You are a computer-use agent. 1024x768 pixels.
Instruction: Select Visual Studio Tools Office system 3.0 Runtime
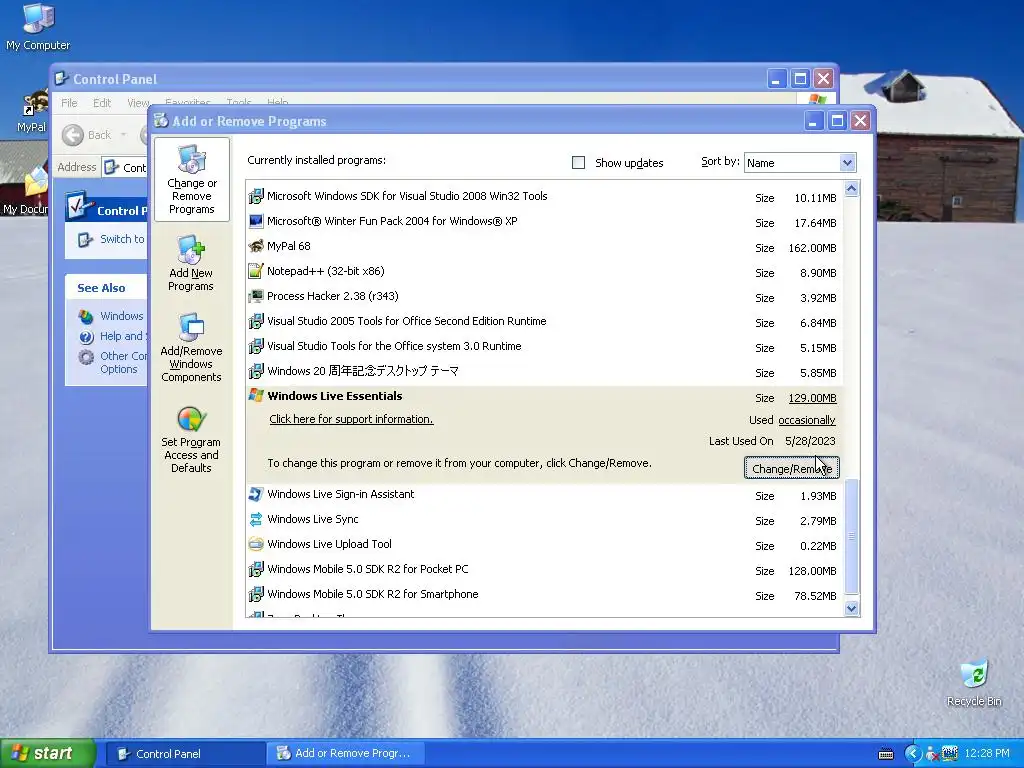(x=394, y=346)
